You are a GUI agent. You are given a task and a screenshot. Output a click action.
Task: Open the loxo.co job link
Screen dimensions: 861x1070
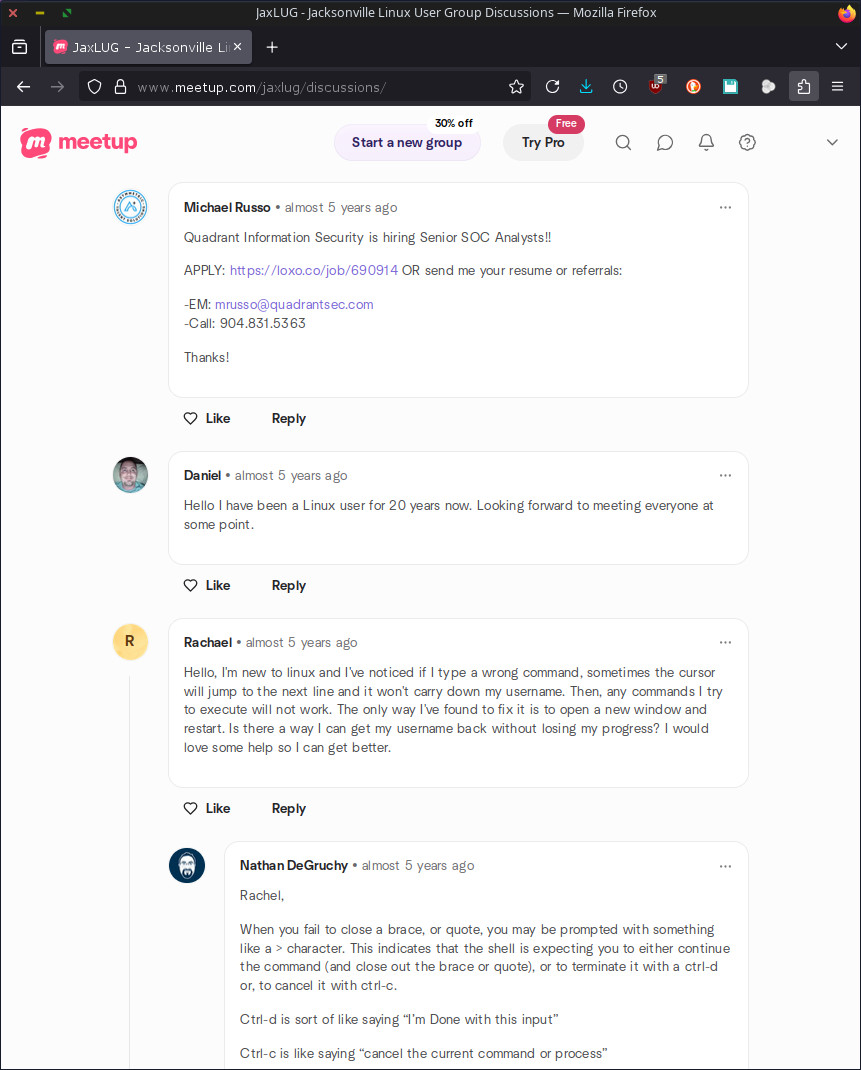click(x=314, y=271)
